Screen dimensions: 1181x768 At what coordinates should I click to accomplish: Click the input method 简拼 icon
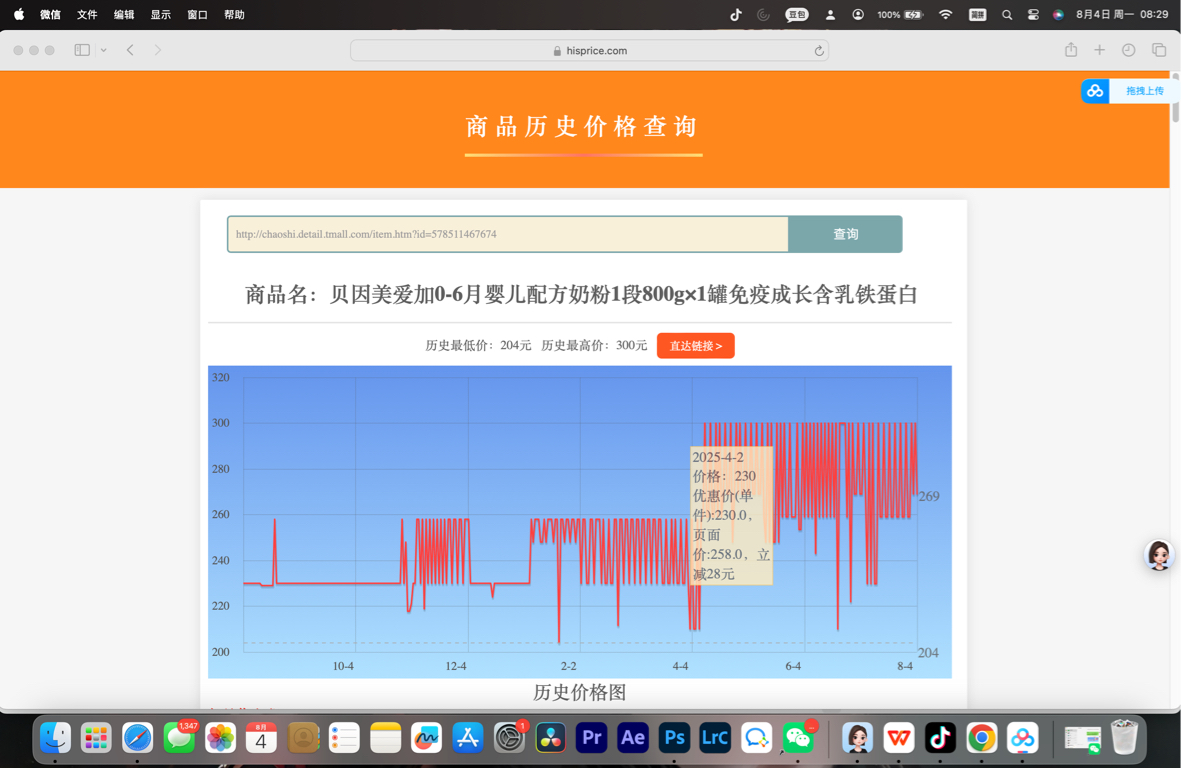coord(978,14)
